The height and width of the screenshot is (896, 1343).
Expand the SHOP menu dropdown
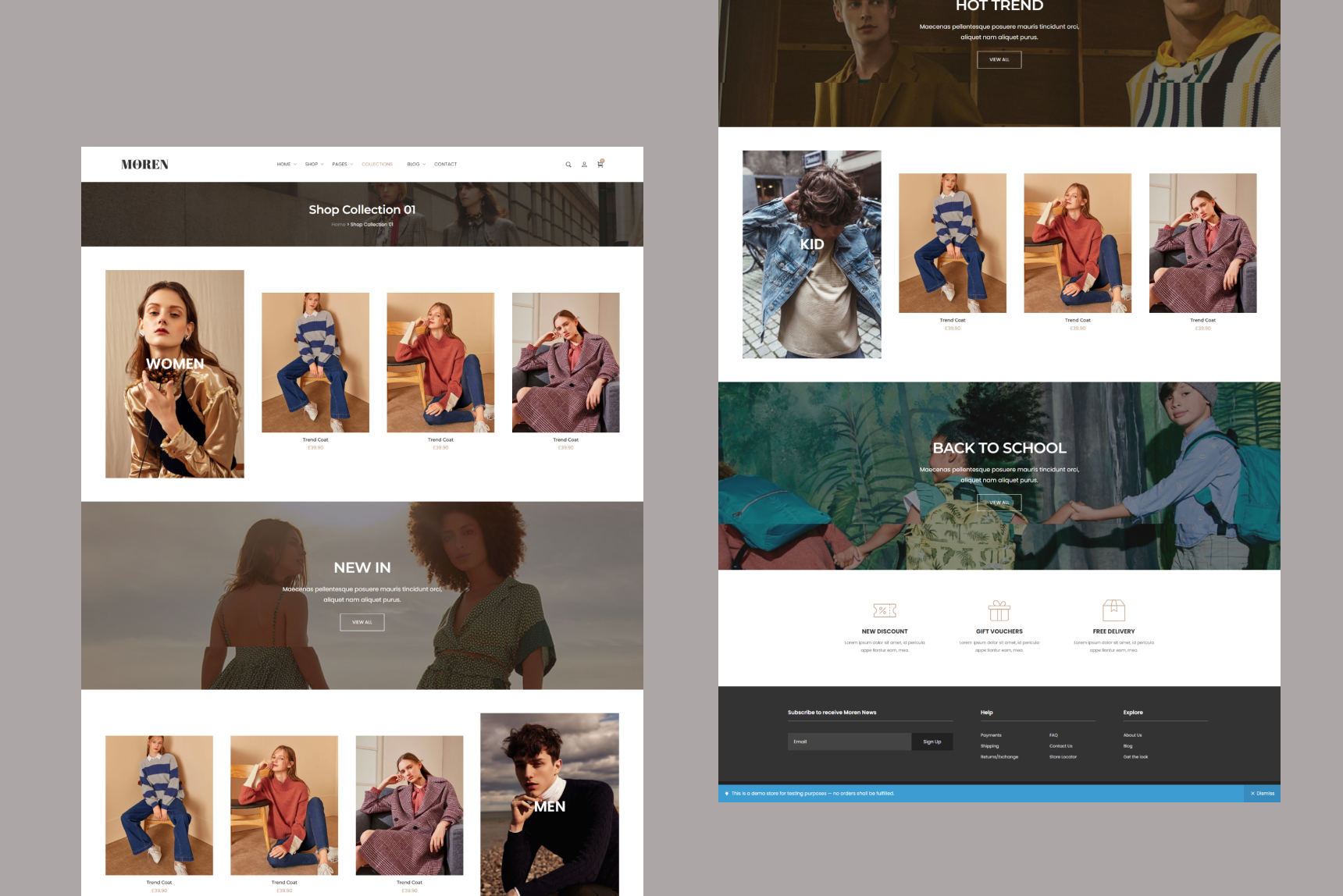point(315,165)
